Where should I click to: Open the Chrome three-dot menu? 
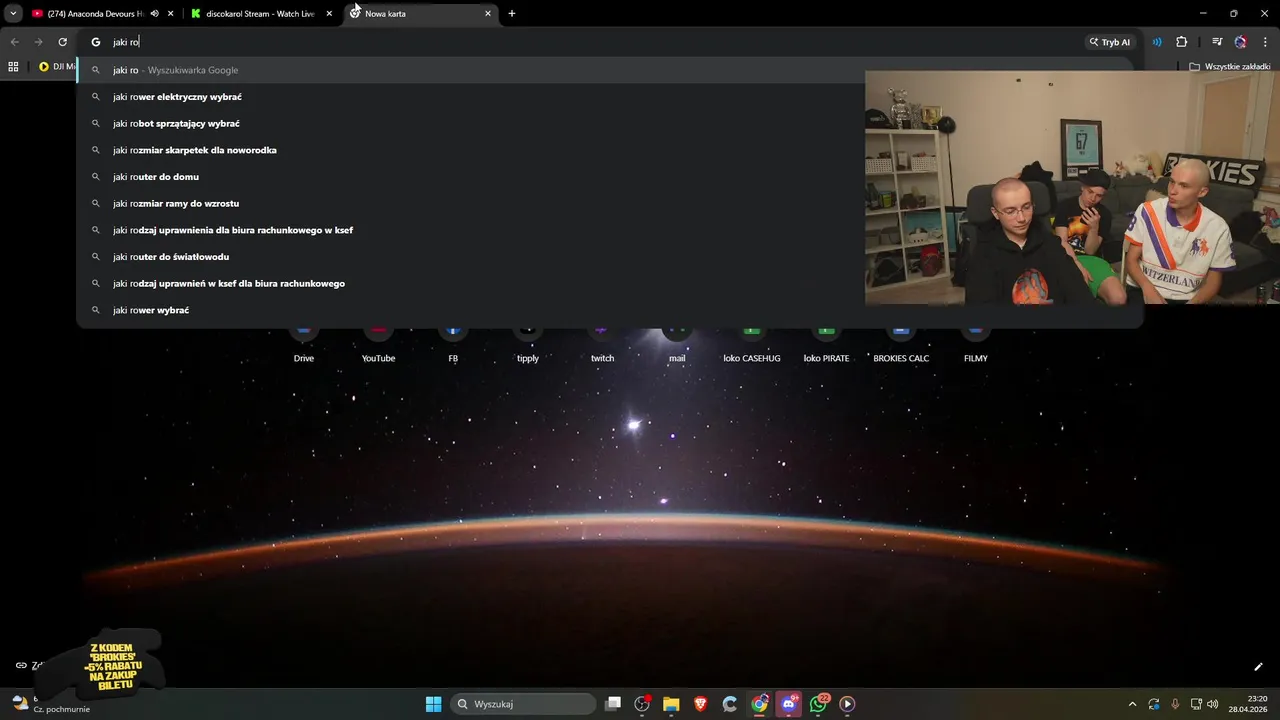point(1265,42)
